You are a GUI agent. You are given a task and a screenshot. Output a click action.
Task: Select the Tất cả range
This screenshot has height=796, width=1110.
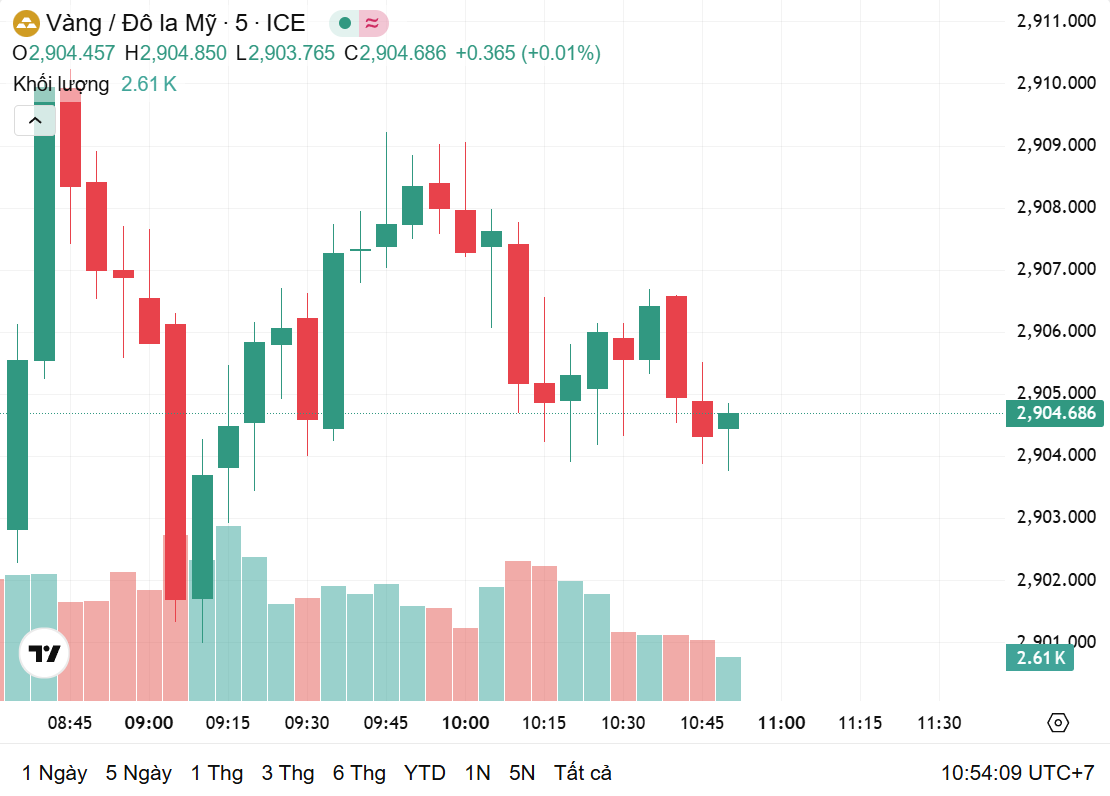click(583, 773)
